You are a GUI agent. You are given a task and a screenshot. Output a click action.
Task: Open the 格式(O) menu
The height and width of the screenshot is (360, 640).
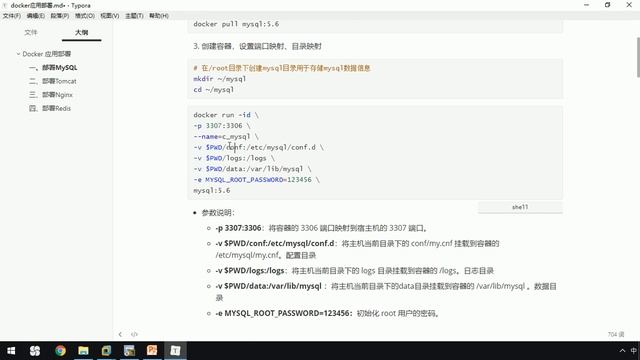pyautogui.click(x=84, y=16)
